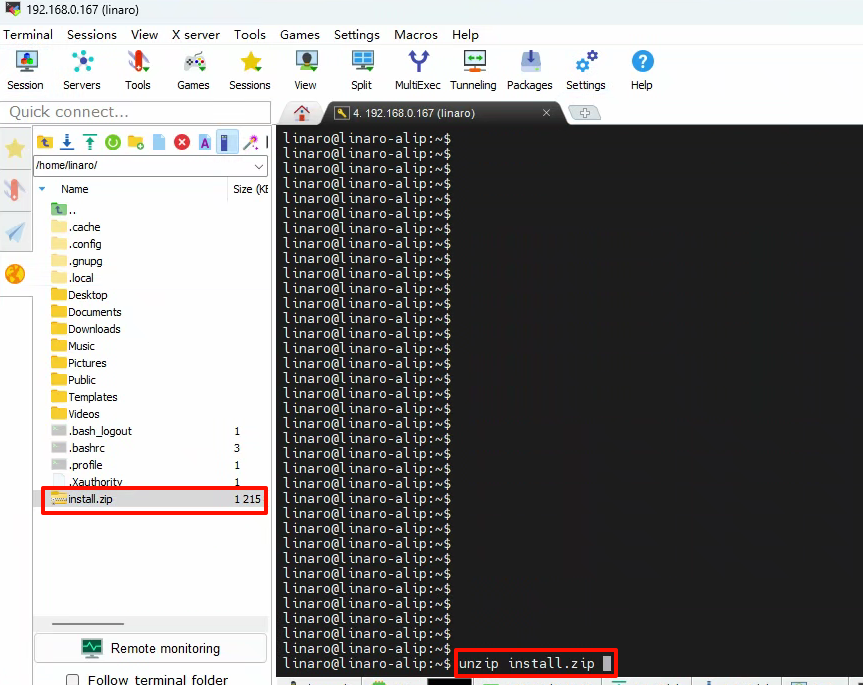
Task: Create a new file with blank page icon
Action: click(x=159, y=143)
